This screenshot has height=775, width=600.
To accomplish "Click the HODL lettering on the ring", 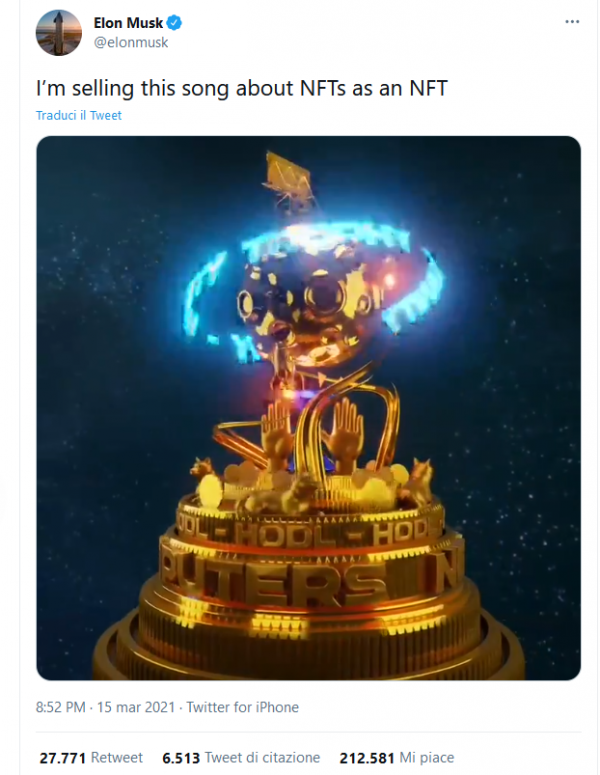I will (309, 533).
